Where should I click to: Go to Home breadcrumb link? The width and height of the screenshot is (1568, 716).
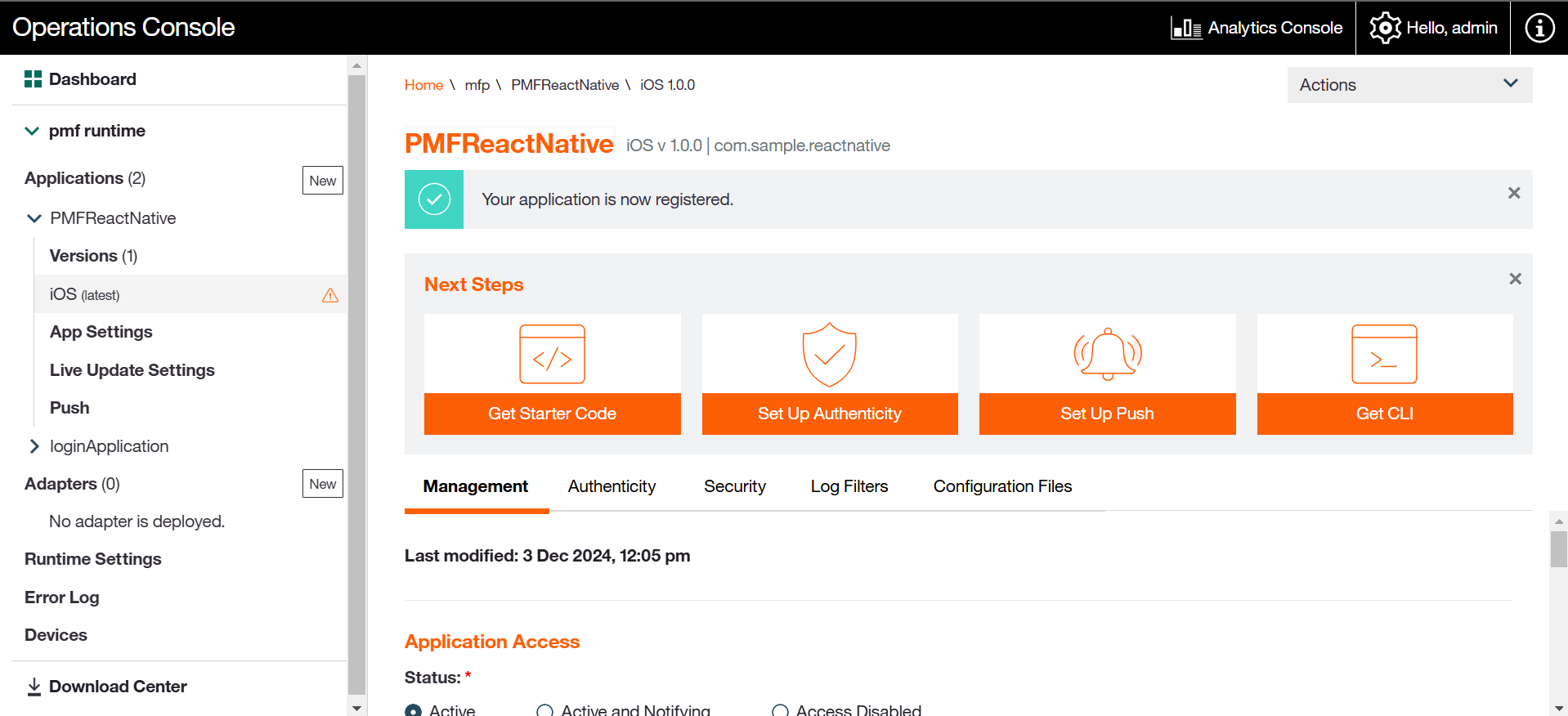click(x=423, y=85)
